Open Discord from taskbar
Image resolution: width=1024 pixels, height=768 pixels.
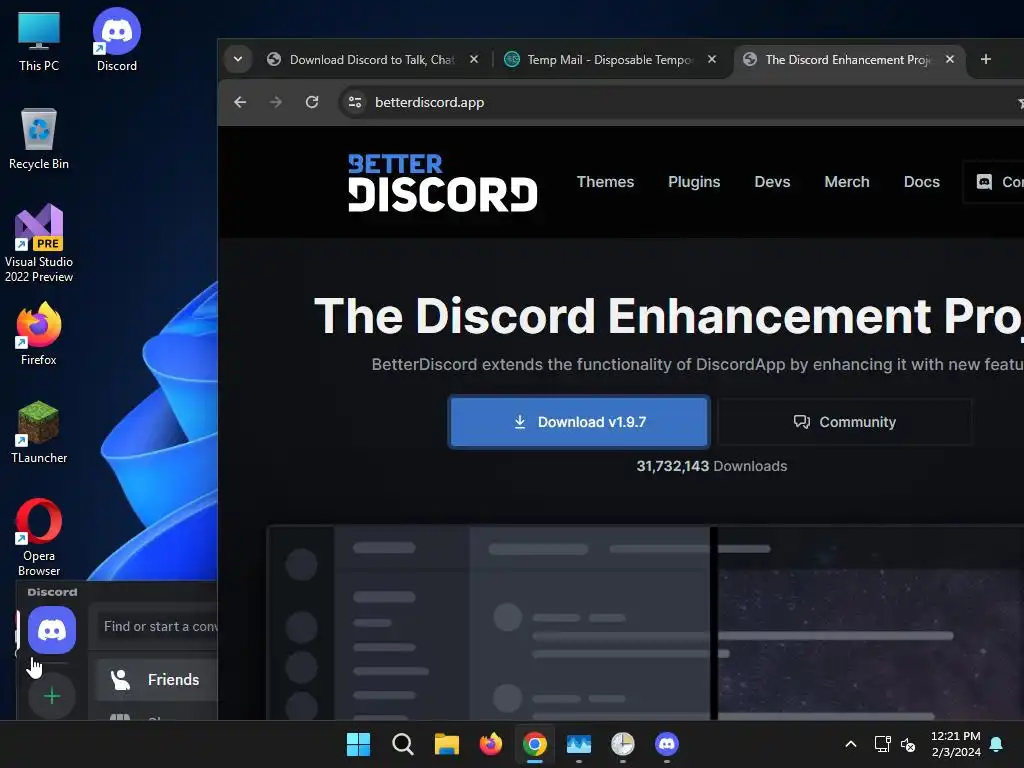[667, 744]
